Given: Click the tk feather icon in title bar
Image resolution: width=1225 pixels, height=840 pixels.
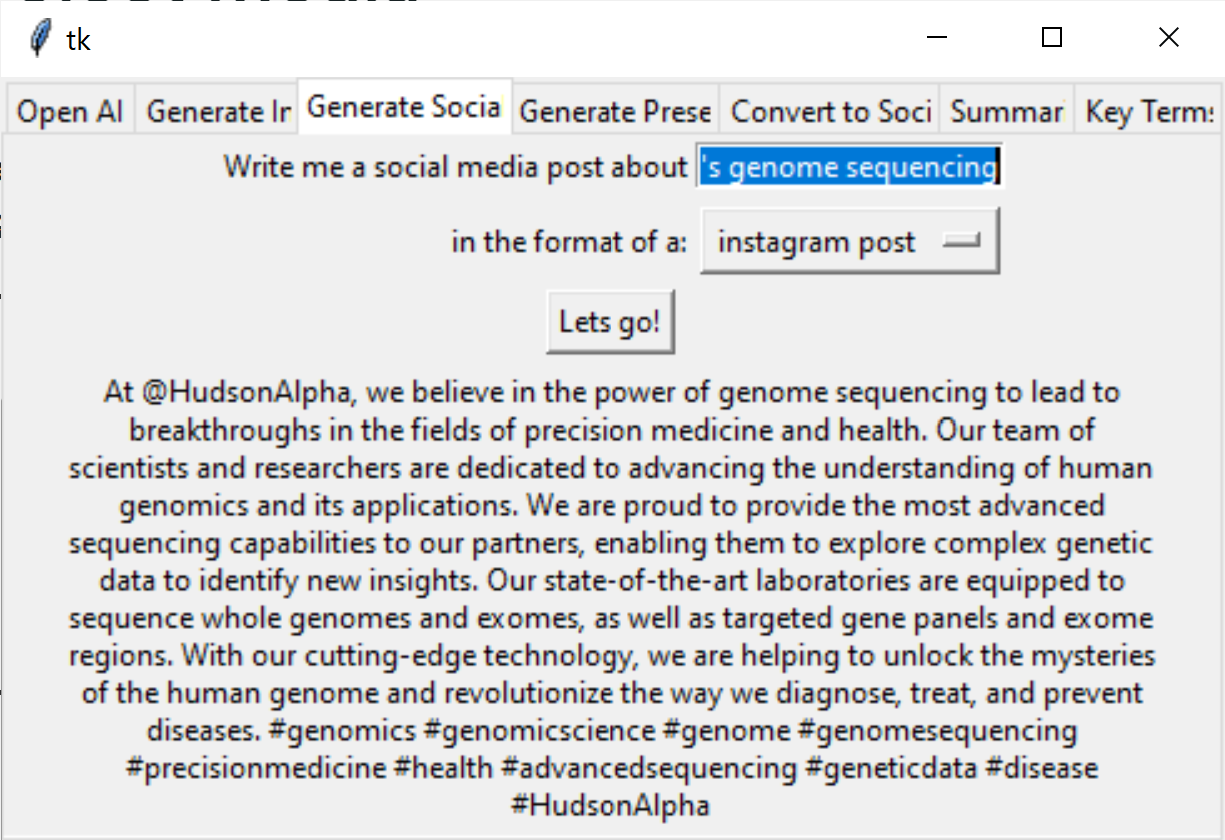Looking at the screenshot, I should coord(40,39).
